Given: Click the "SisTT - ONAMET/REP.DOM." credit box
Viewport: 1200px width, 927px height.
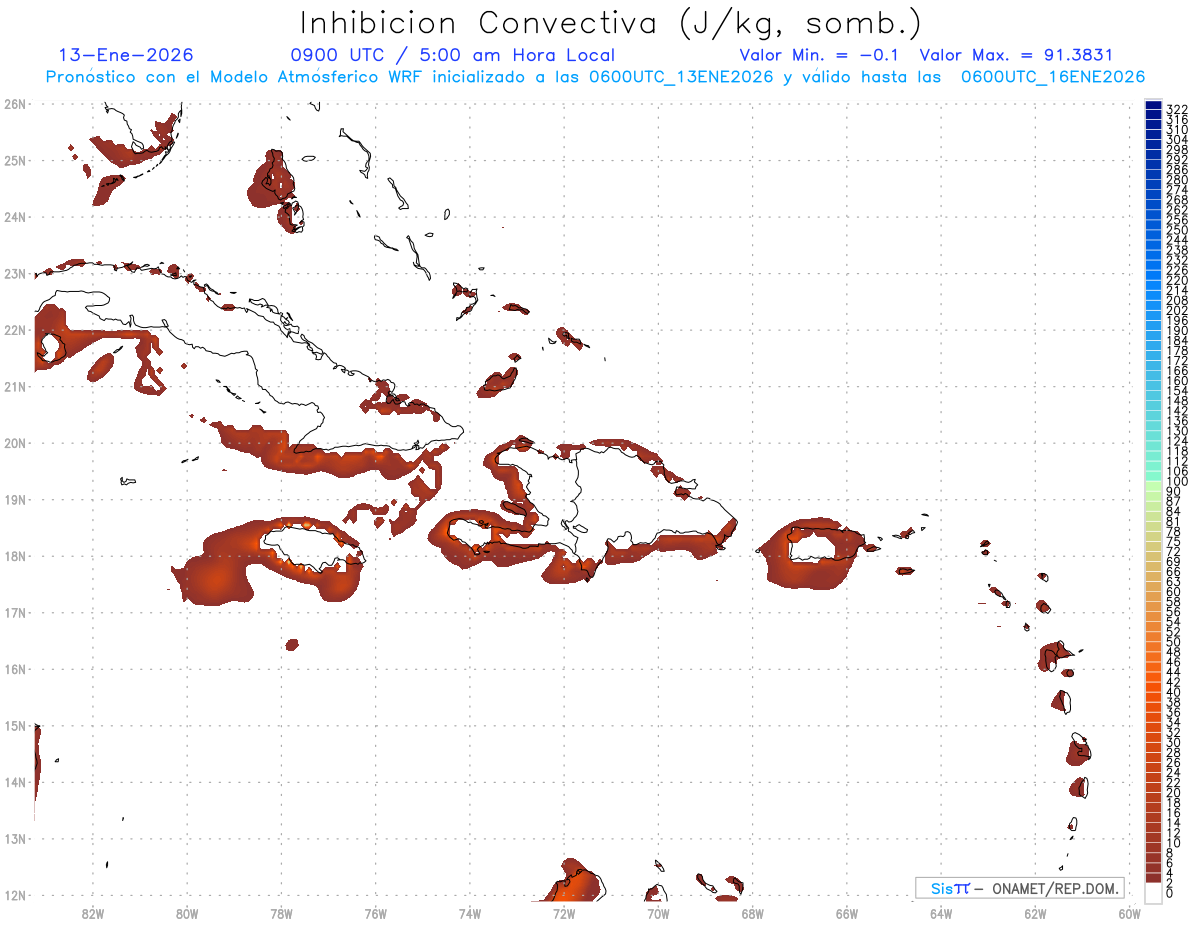Looking at the screenshot, I should tap(1019, 888).
